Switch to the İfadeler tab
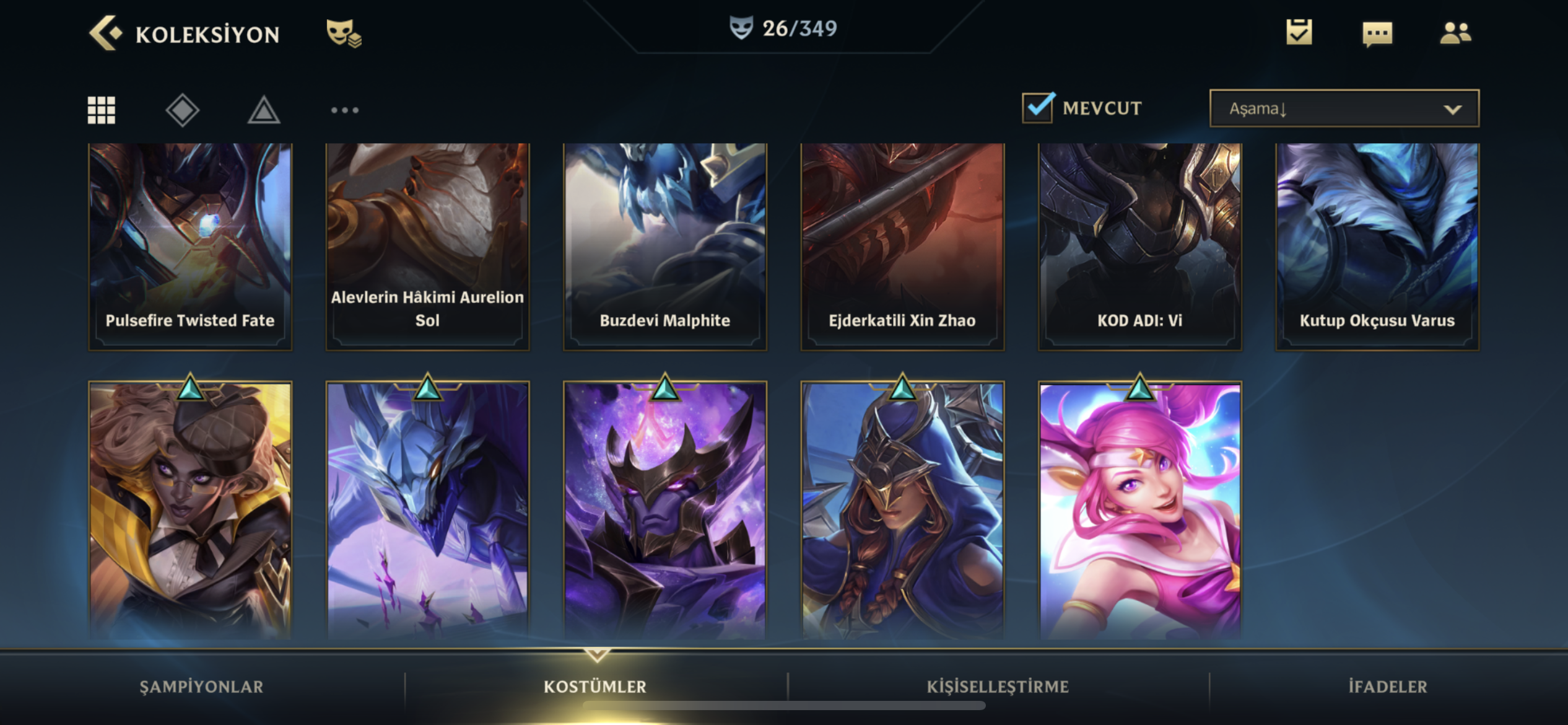The width and height of the screenshot is (1568, 725). (1388, 687)
